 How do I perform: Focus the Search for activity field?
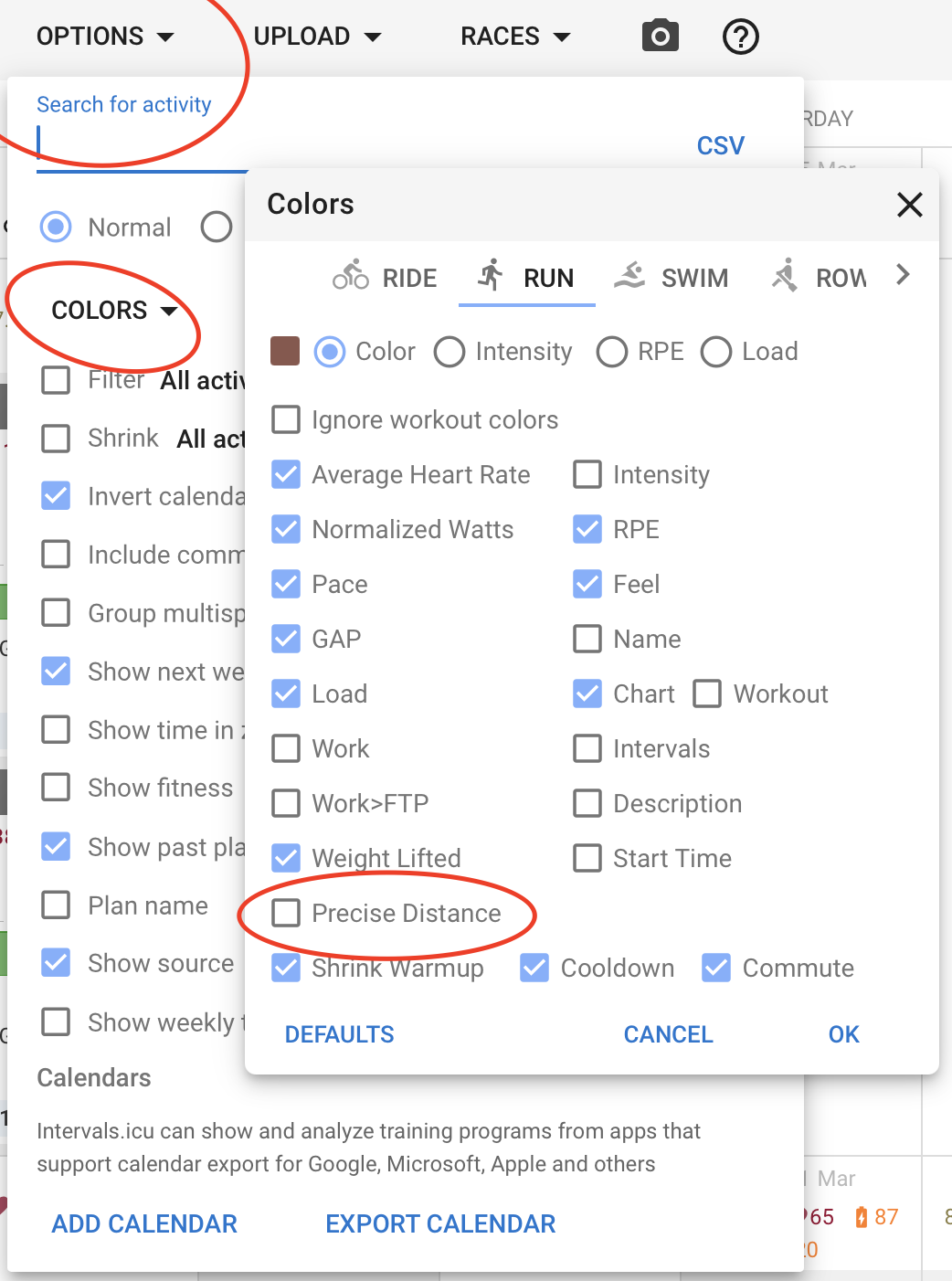(x=142, y=143)
